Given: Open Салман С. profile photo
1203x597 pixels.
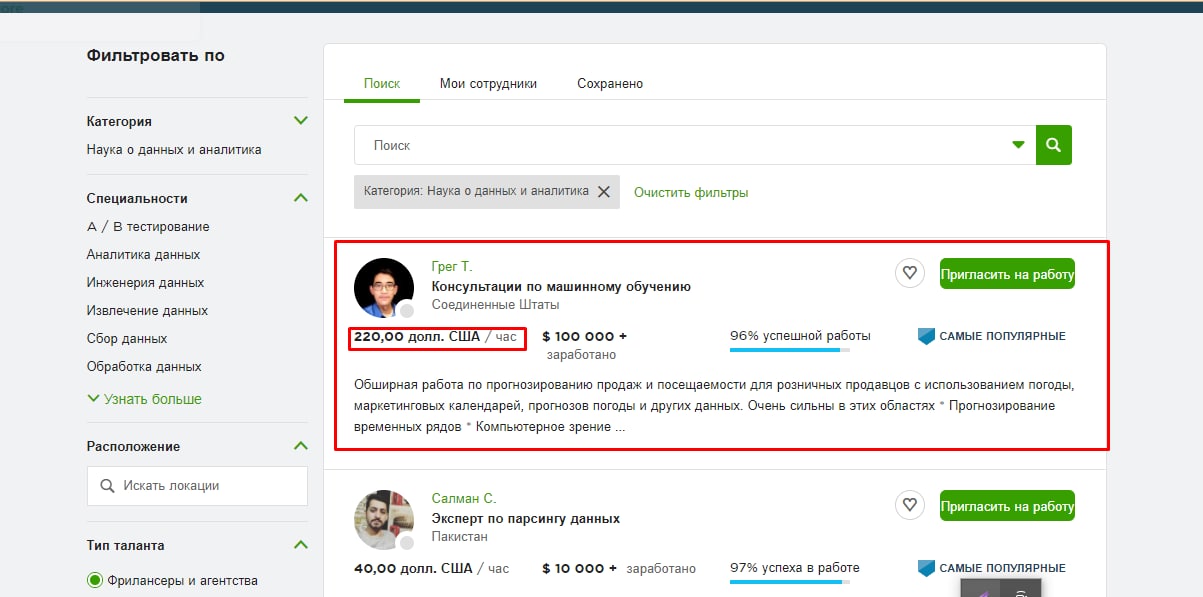Looking at the screenshot, I should [x=384, y=520].
